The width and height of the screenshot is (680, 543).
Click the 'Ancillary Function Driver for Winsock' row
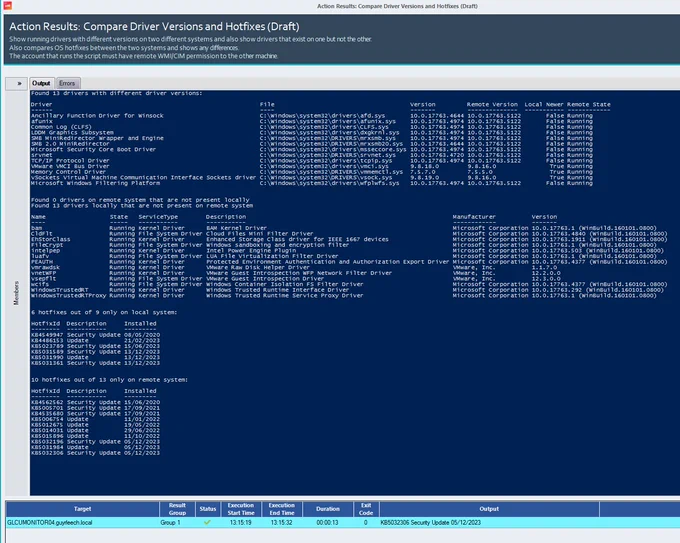pos(97,116)
